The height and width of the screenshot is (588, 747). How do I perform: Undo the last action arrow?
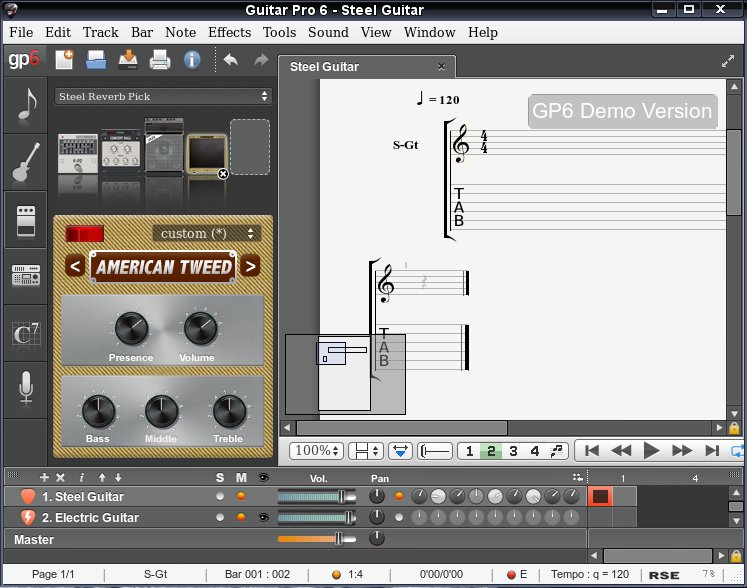(x=231, y=60)
